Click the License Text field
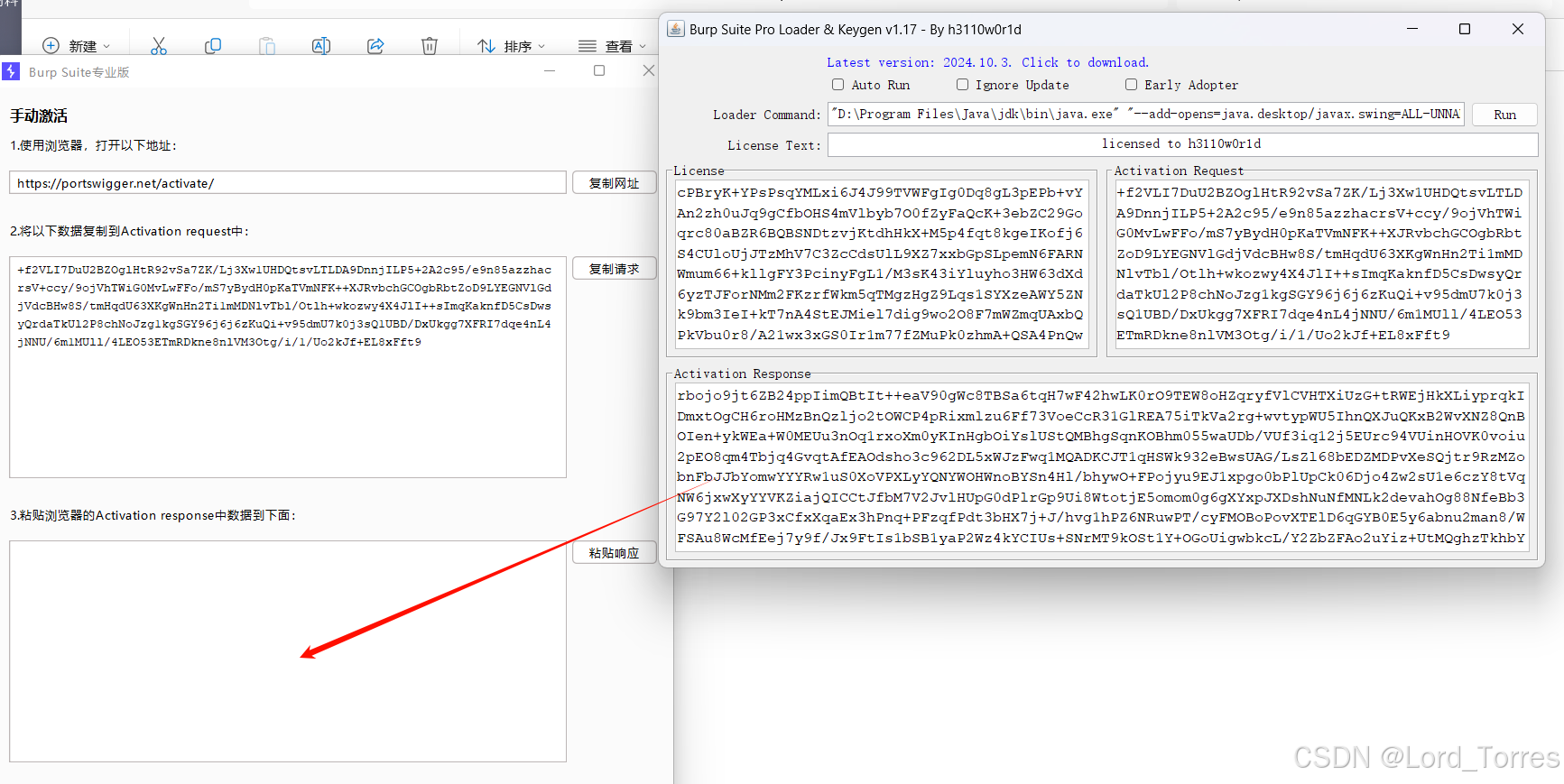Screen dimensions: 1564x784 (1182, 144)
